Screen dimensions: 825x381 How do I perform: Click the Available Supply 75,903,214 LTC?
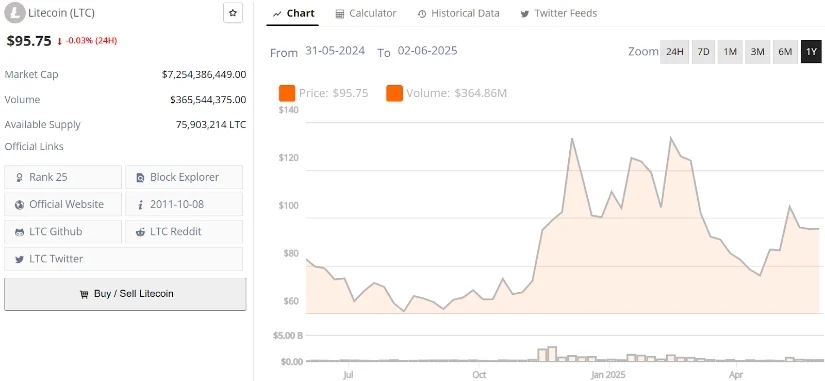tap(211, 125)
